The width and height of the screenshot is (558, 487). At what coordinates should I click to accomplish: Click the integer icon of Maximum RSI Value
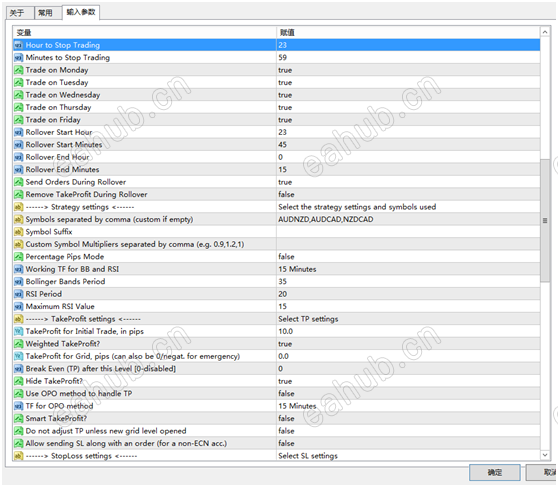point(19,307)
